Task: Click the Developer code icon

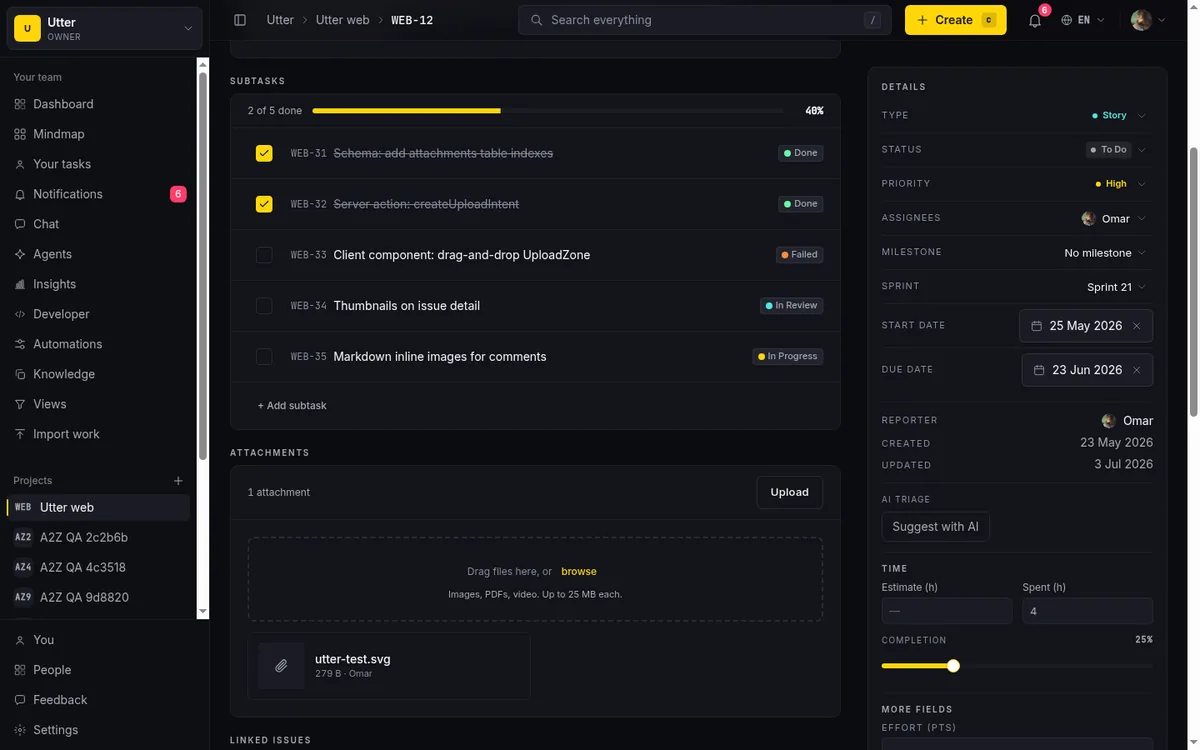Action: point(20,314)
